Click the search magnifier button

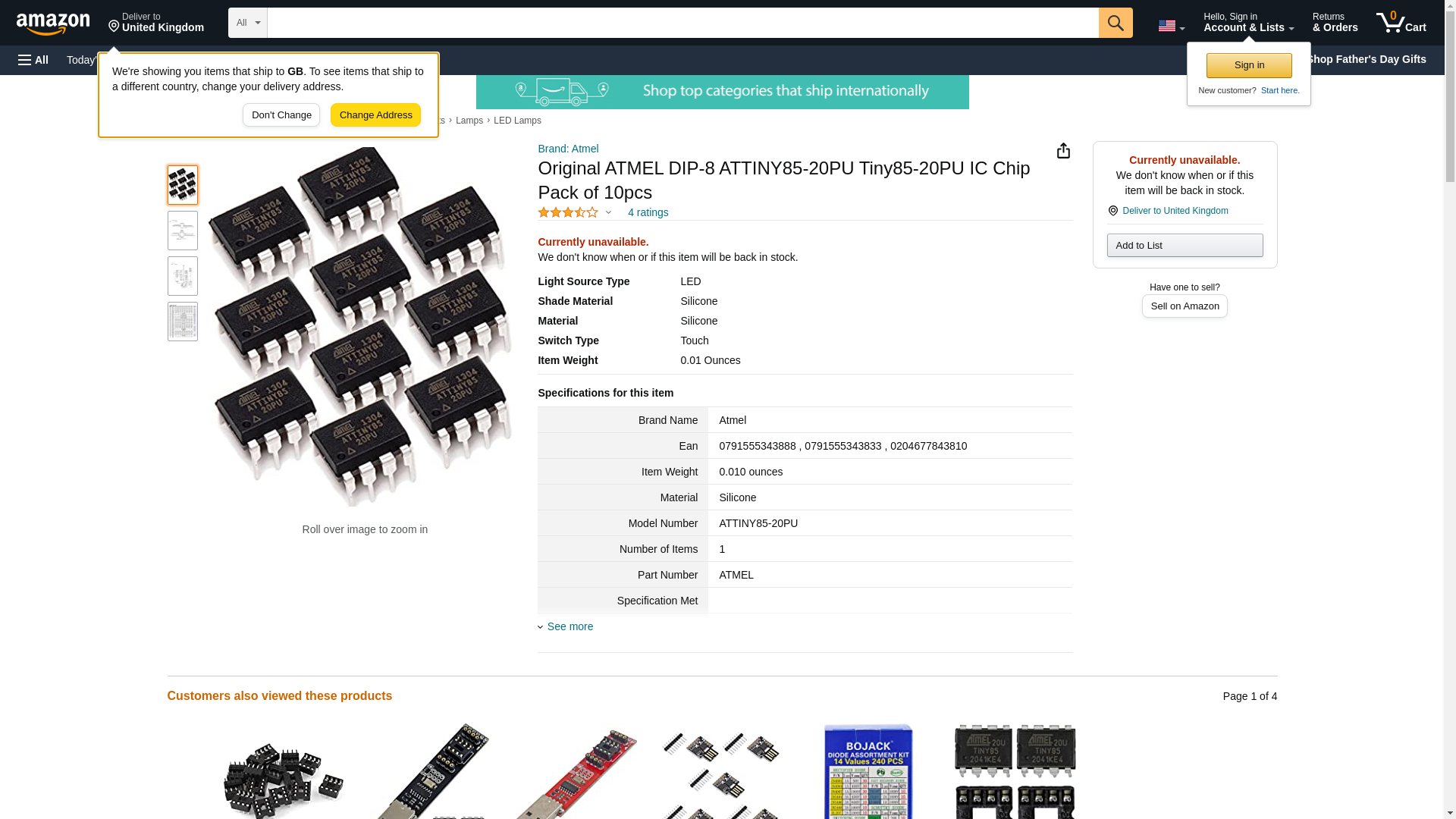pos(1116,23)
